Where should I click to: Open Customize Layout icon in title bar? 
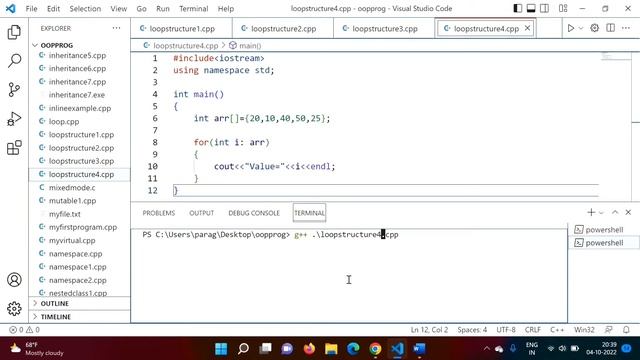(563, 8)
